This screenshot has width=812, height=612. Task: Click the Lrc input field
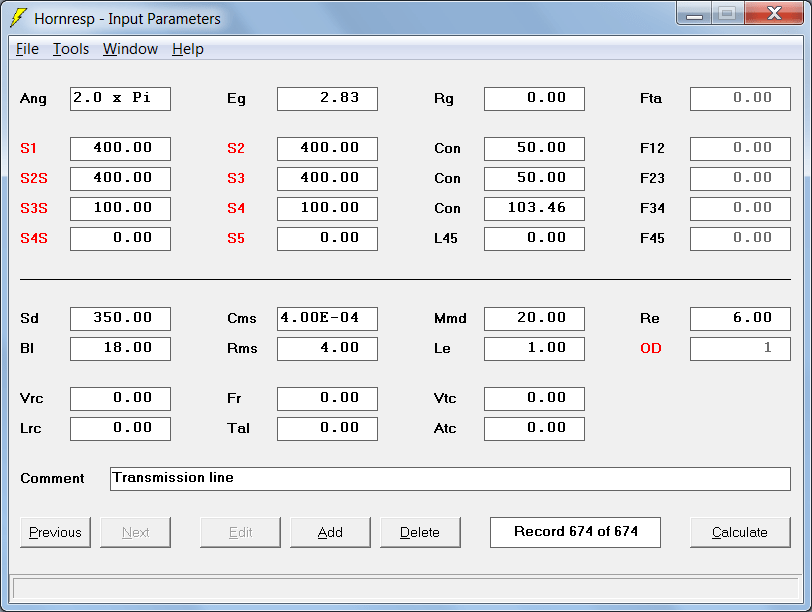120,429
